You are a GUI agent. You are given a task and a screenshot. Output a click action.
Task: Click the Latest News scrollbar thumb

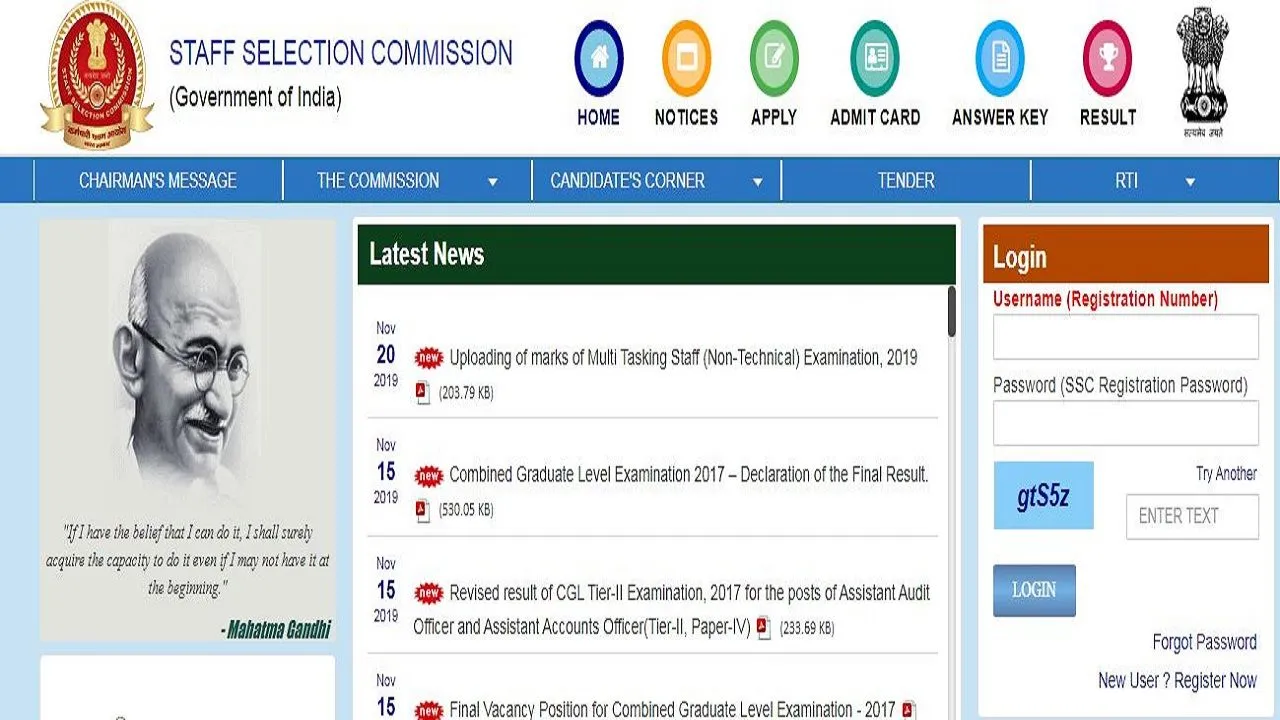[951, 312]
